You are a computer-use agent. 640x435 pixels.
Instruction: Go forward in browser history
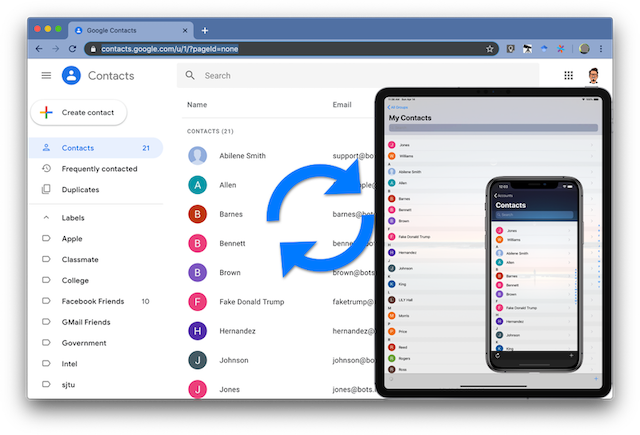[56, 49]
